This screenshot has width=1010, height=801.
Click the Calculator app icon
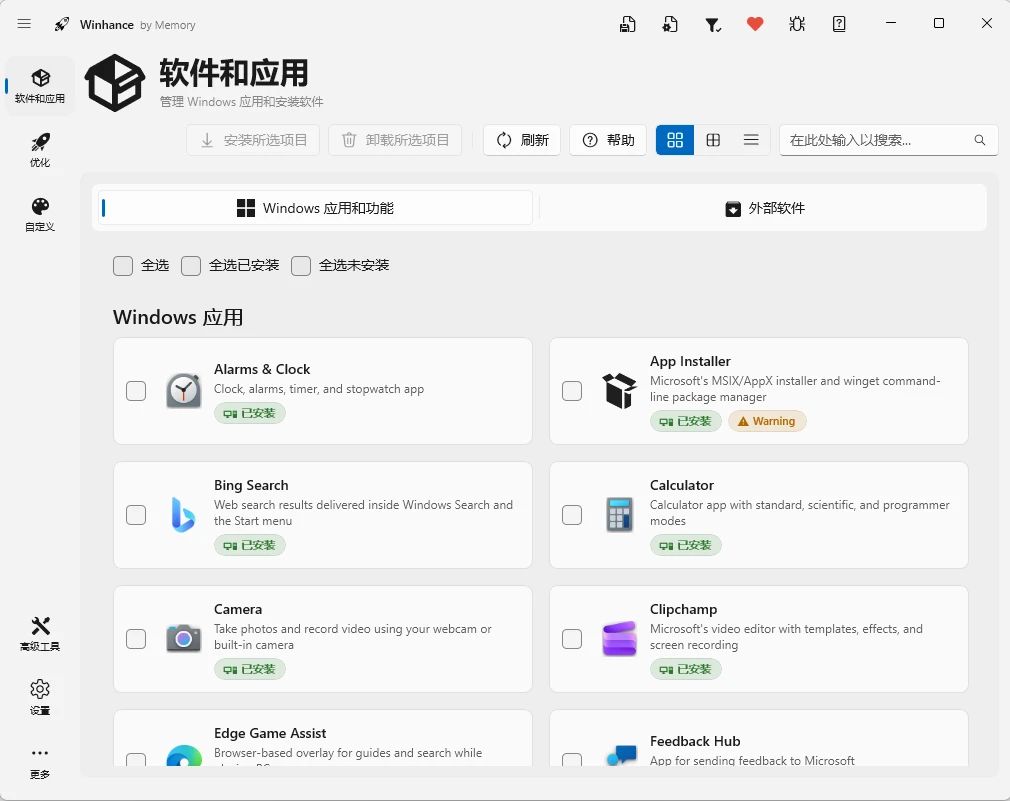[620, 515]
